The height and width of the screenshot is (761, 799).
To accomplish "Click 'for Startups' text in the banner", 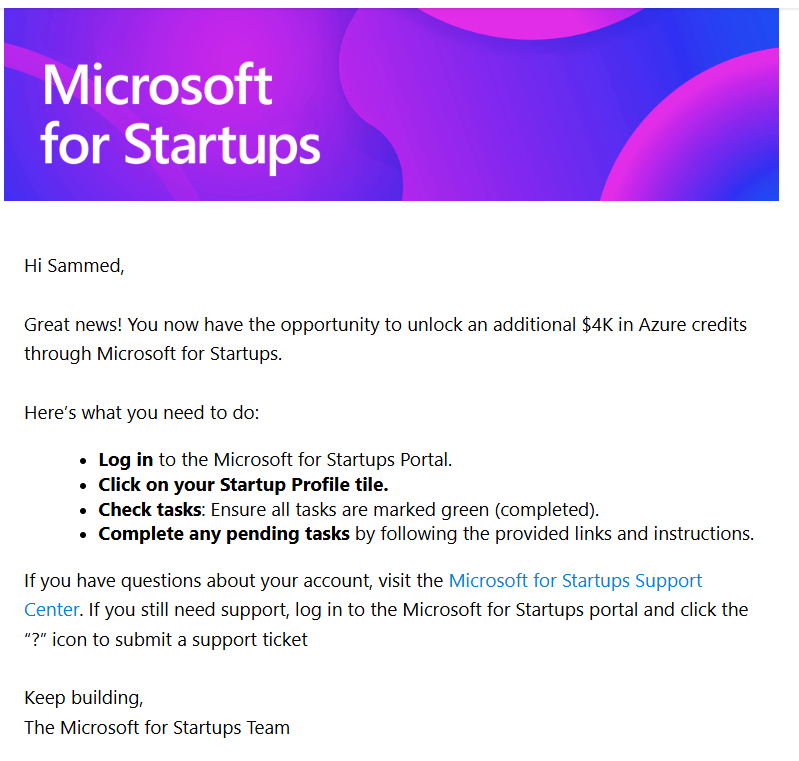I will pyautogui.click(x=181, y=144).
